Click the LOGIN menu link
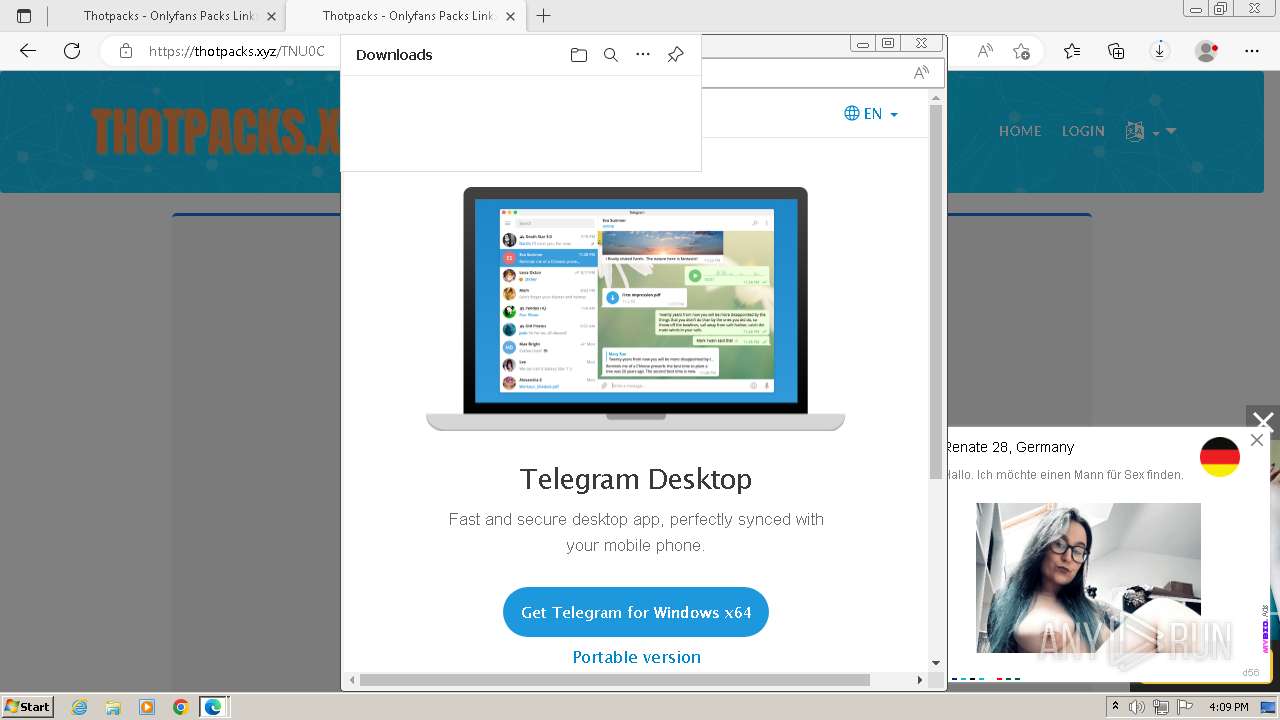The image size is (1280, 720). click(x=1083, y=131)
